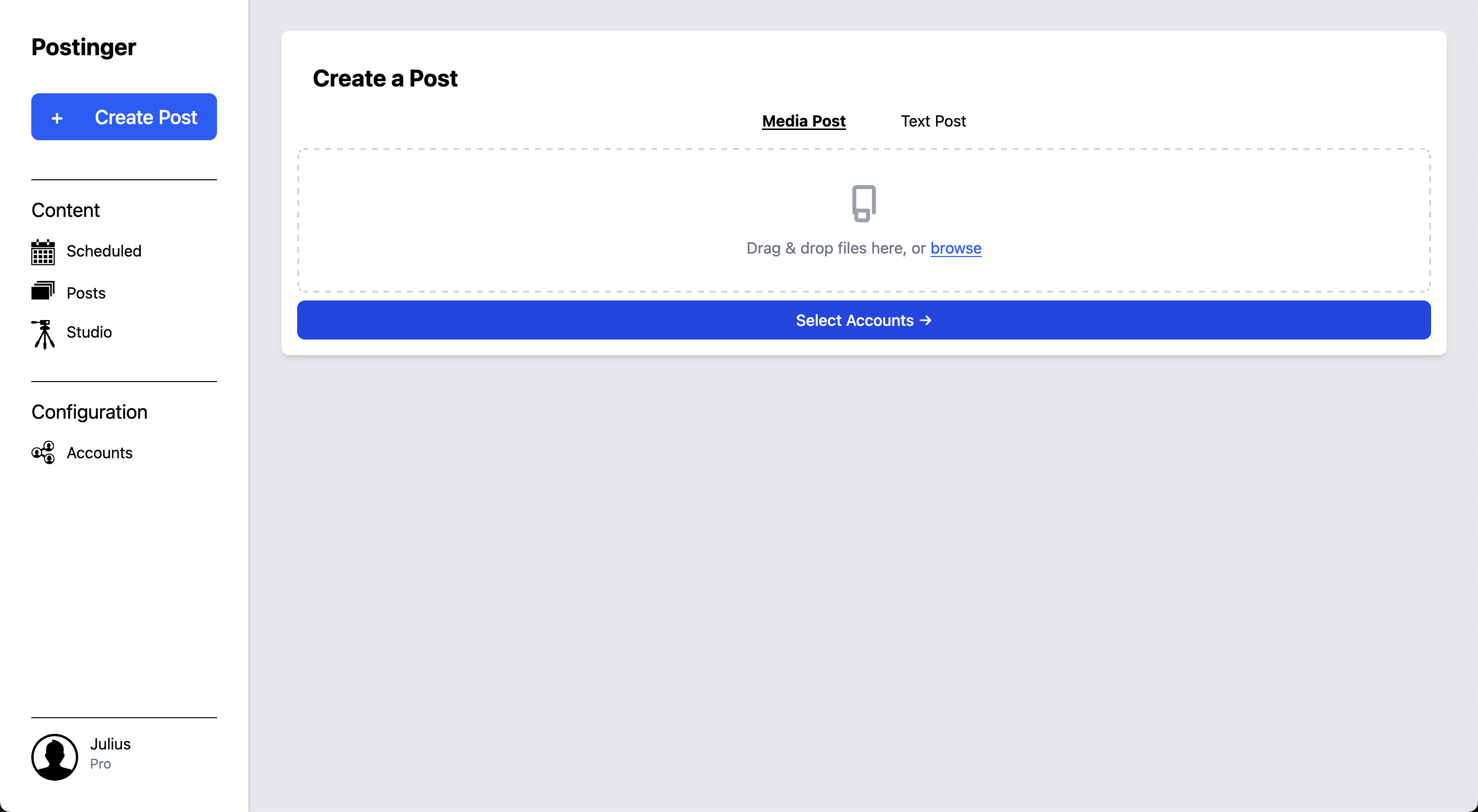Click the Studio tripod camera icon
This screenshot has height=812, width=1478.
[43, 334]
